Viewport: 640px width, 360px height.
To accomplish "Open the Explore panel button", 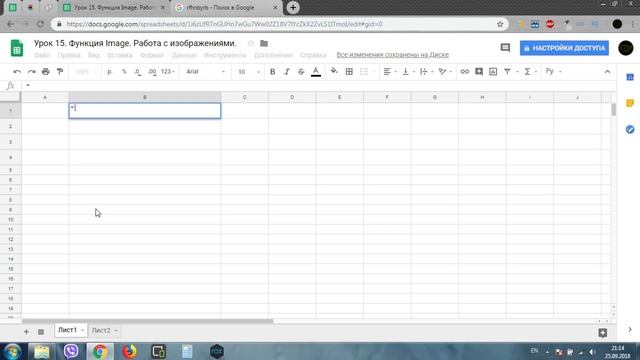I will tap(602, 333).
